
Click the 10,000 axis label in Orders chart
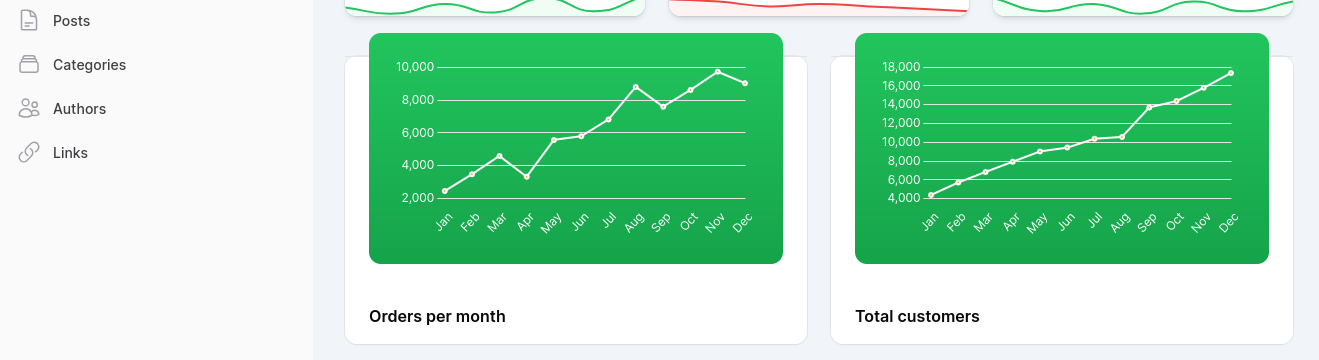[415, 67]
